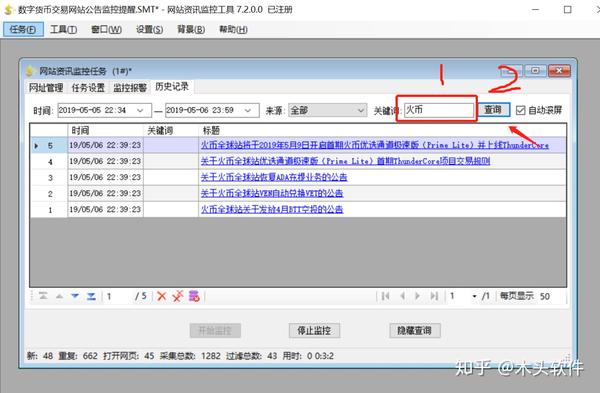This screenshot has height=393, width=600.
Task: Open the 窗口(W) menu
Action: click(106, 29)
